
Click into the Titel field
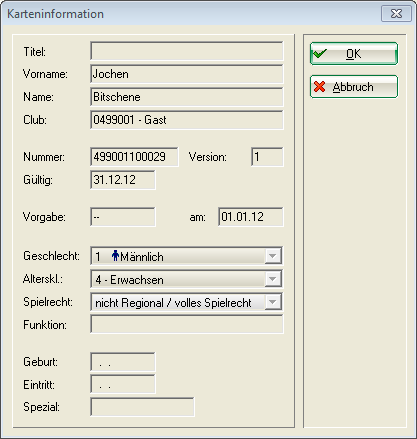187,51
